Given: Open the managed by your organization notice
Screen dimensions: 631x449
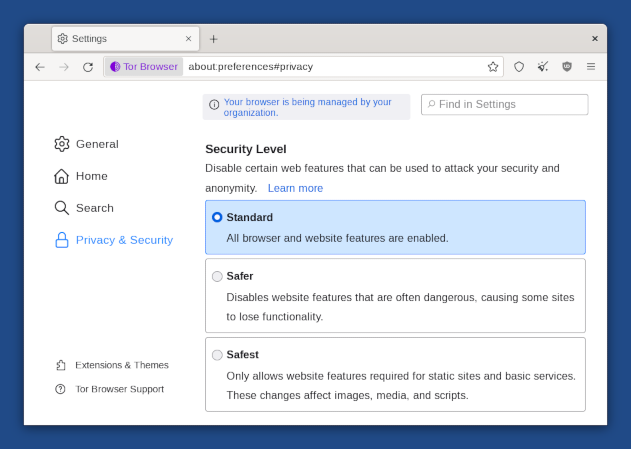Looking at the screenshot, I should click(x=306, y=107).
